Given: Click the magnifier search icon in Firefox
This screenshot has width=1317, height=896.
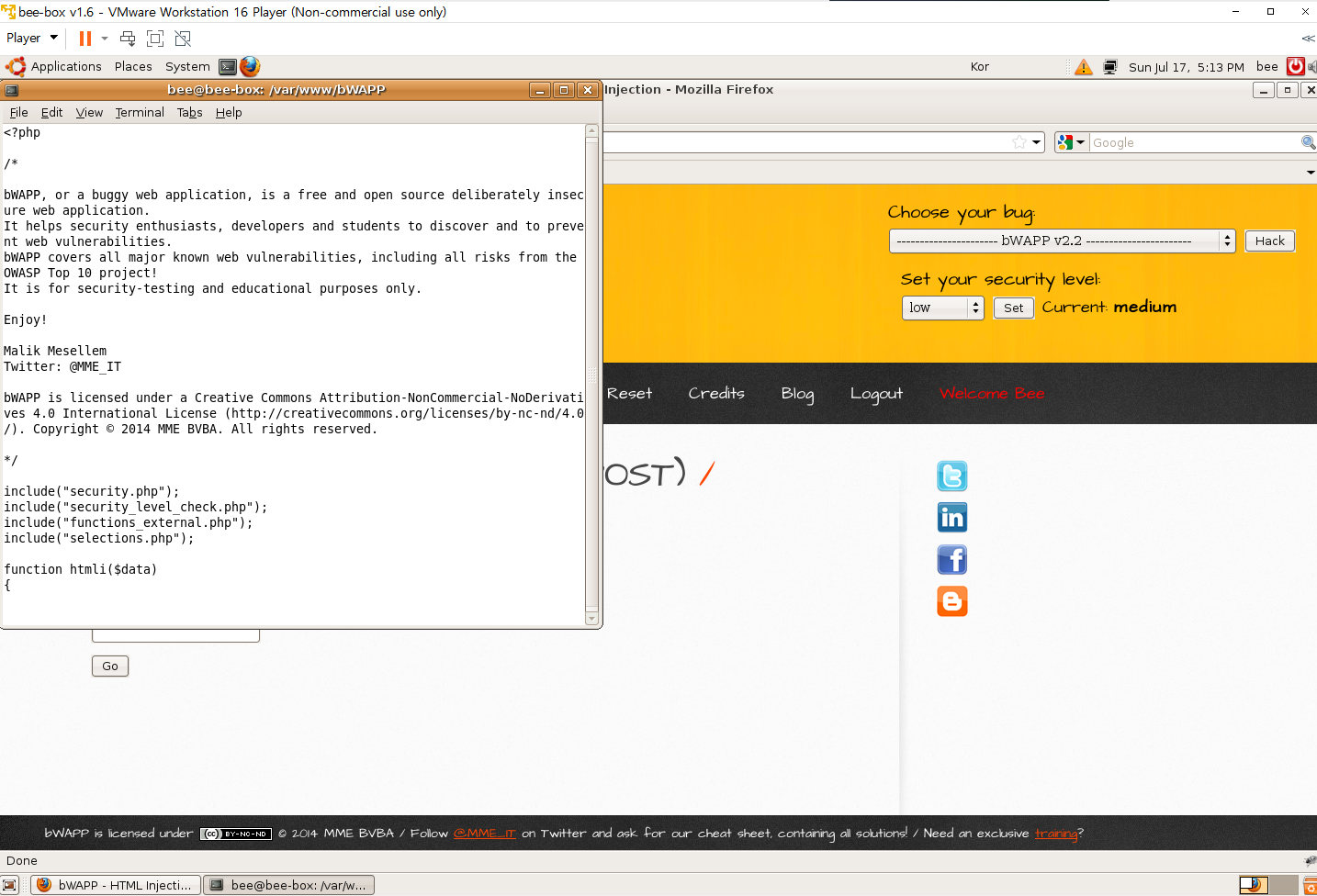Looking at the screenshot, I should (1308, 142).
